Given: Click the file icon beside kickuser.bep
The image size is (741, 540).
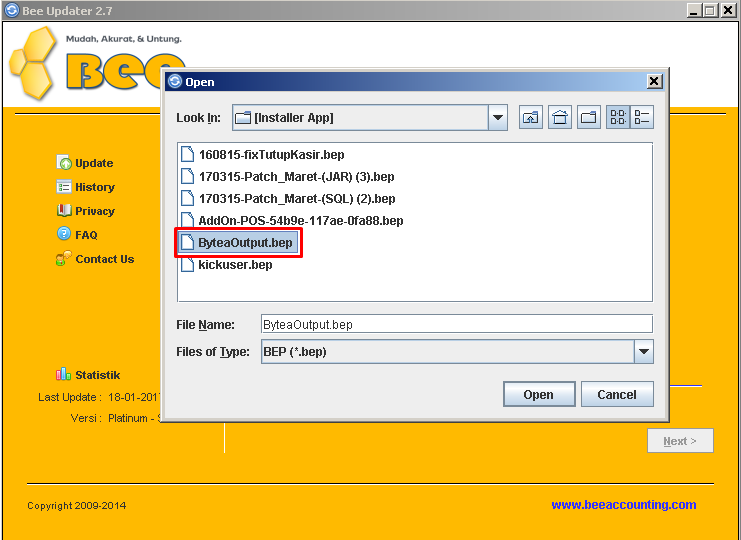Looking at the screenshot, I should (188, 265).
